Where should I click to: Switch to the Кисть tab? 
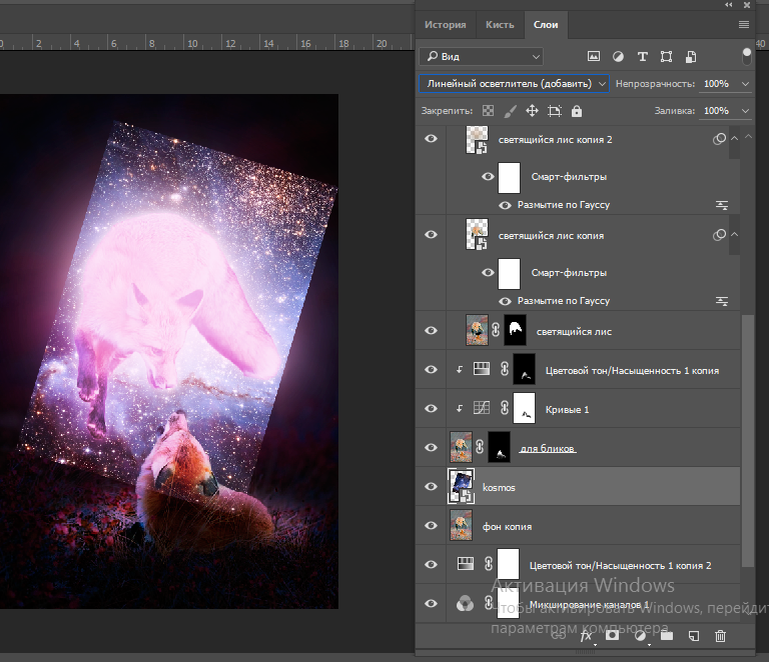500,25
